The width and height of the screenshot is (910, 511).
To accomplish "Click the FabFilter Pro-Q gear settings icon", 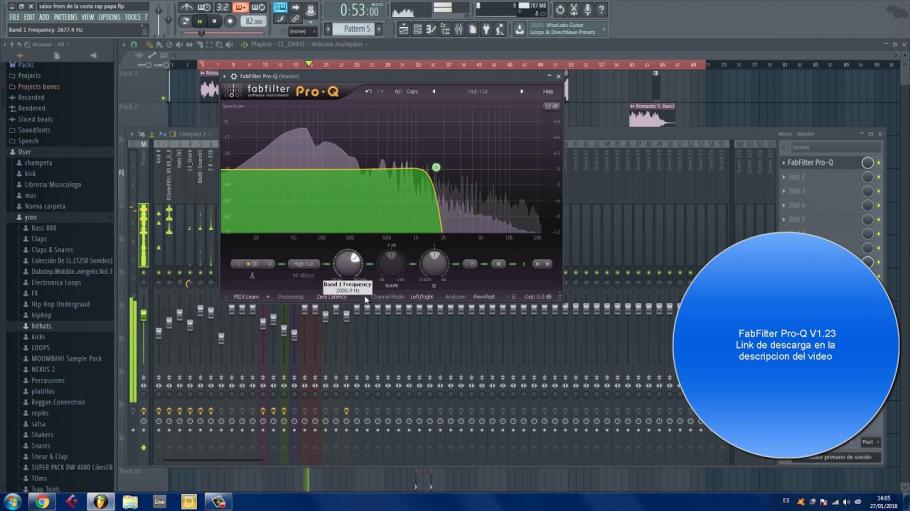I will (234, 76).
